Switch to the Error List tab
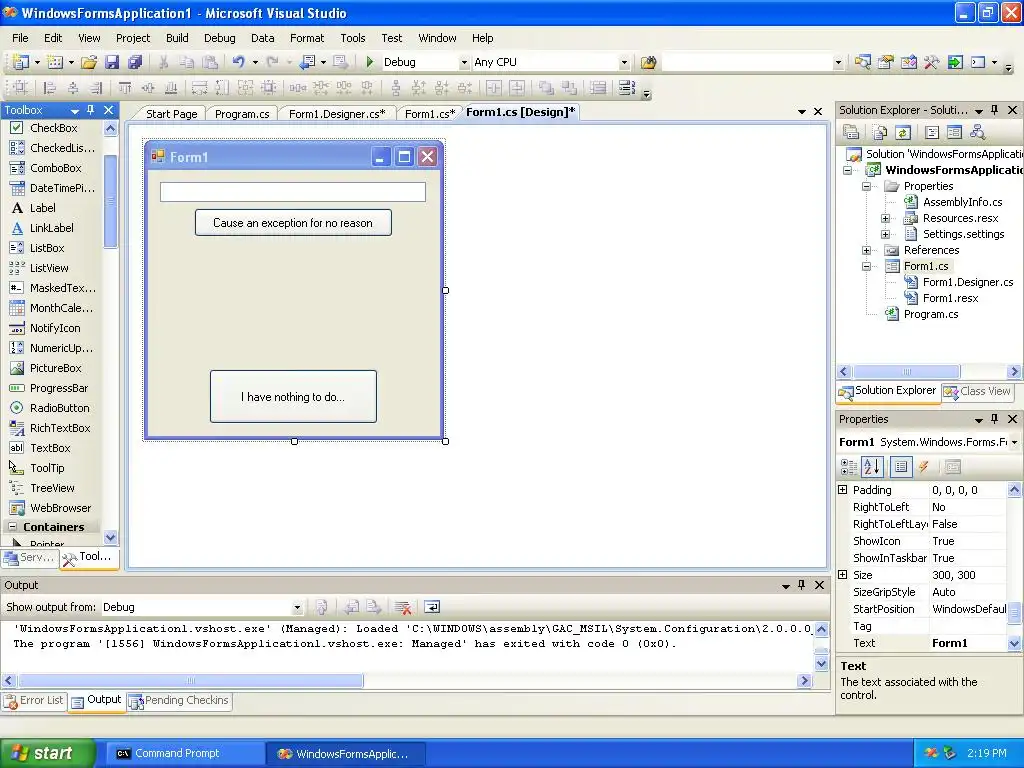Screen dimensions: 1024x768 tap(34, 700)
